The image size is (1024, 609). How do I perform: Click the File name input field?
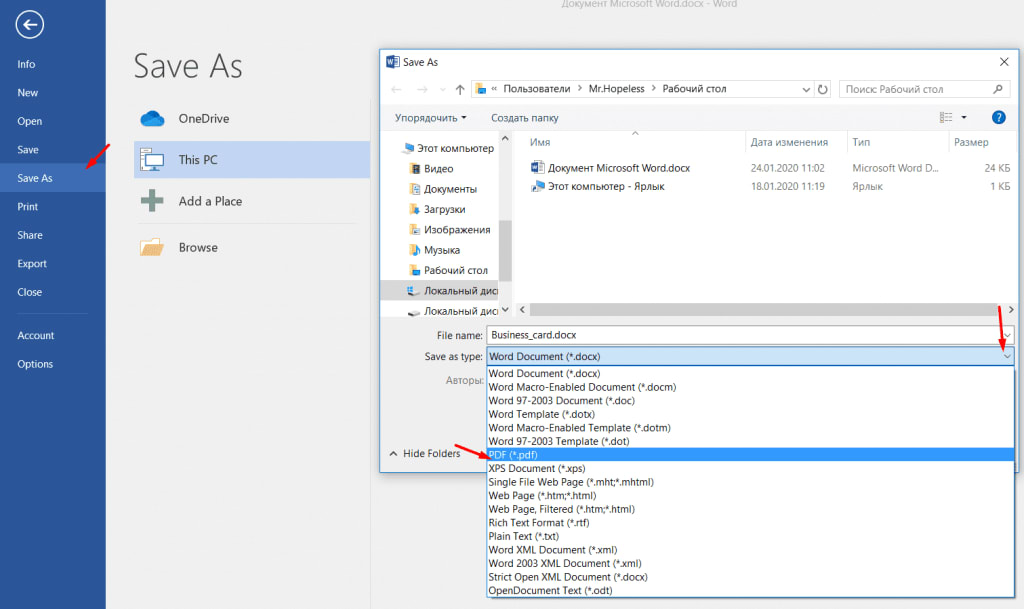coord(744,336)
